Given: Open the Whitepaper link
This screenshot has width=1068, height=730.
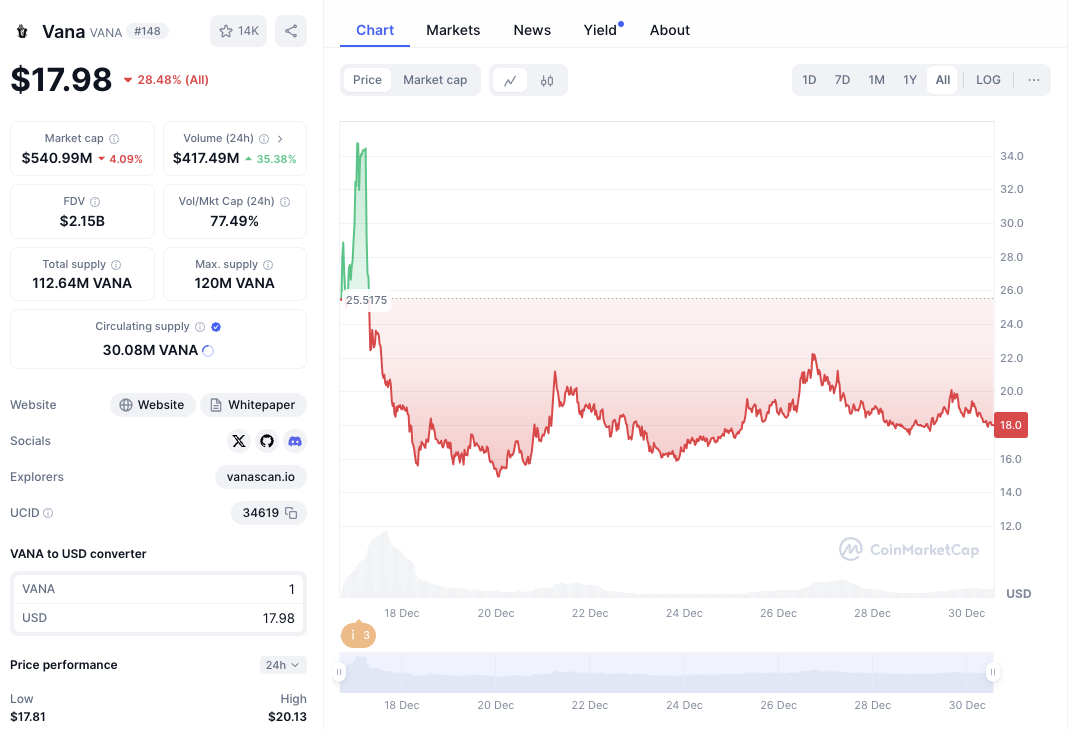Looking at the screenshot, I should (x=253, y=405).
